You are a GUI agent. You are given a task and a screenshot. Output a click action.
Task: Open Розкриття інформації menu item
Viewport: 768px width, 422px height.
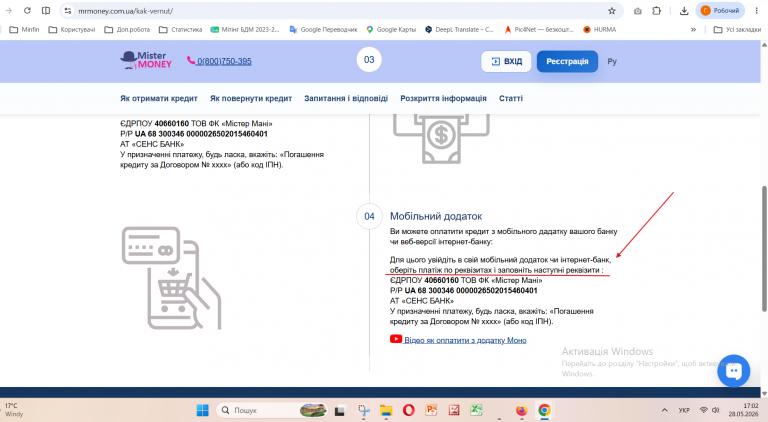[443, 98]
